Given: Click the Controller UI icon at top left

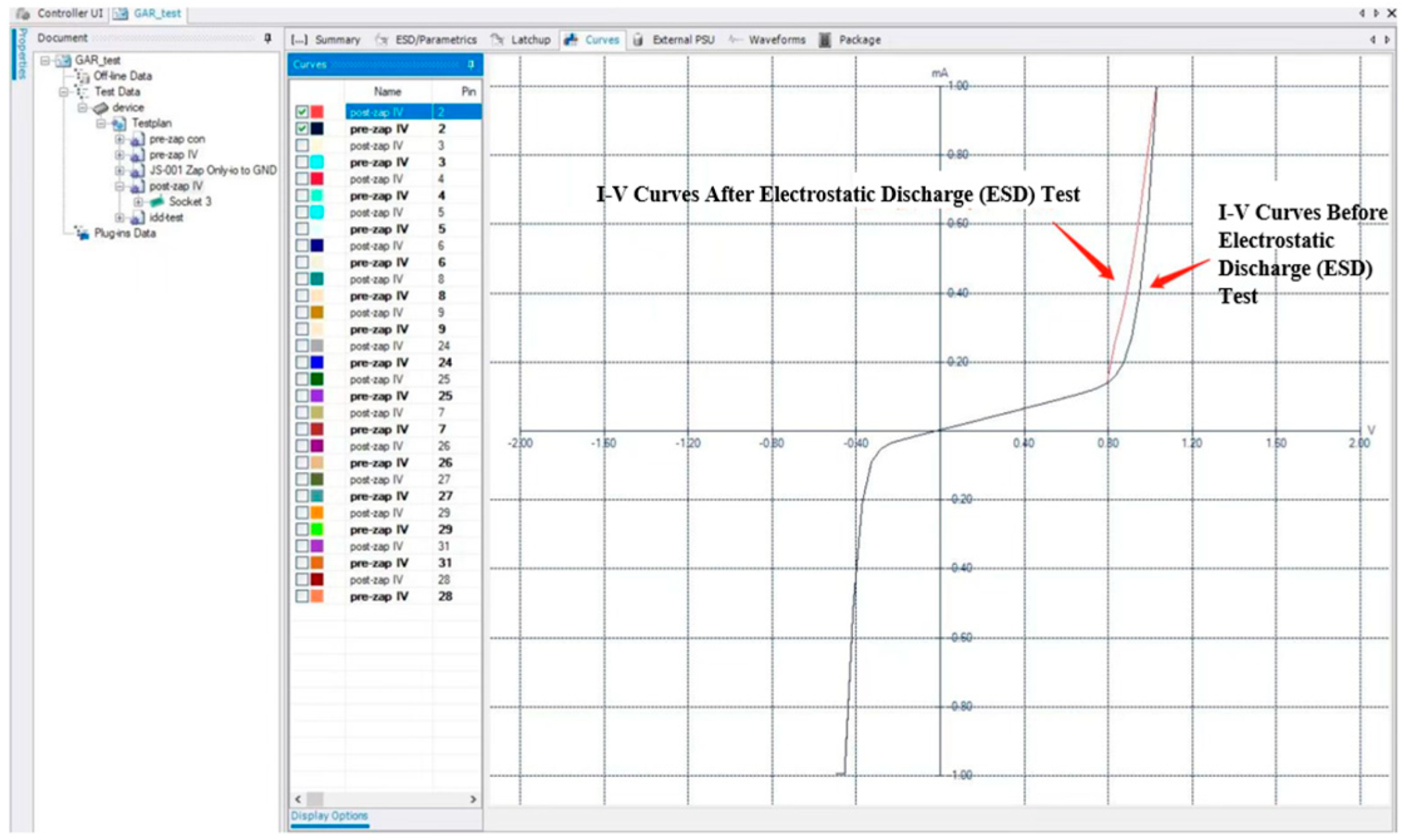Looking at the screenshot, I should [23, 13].
